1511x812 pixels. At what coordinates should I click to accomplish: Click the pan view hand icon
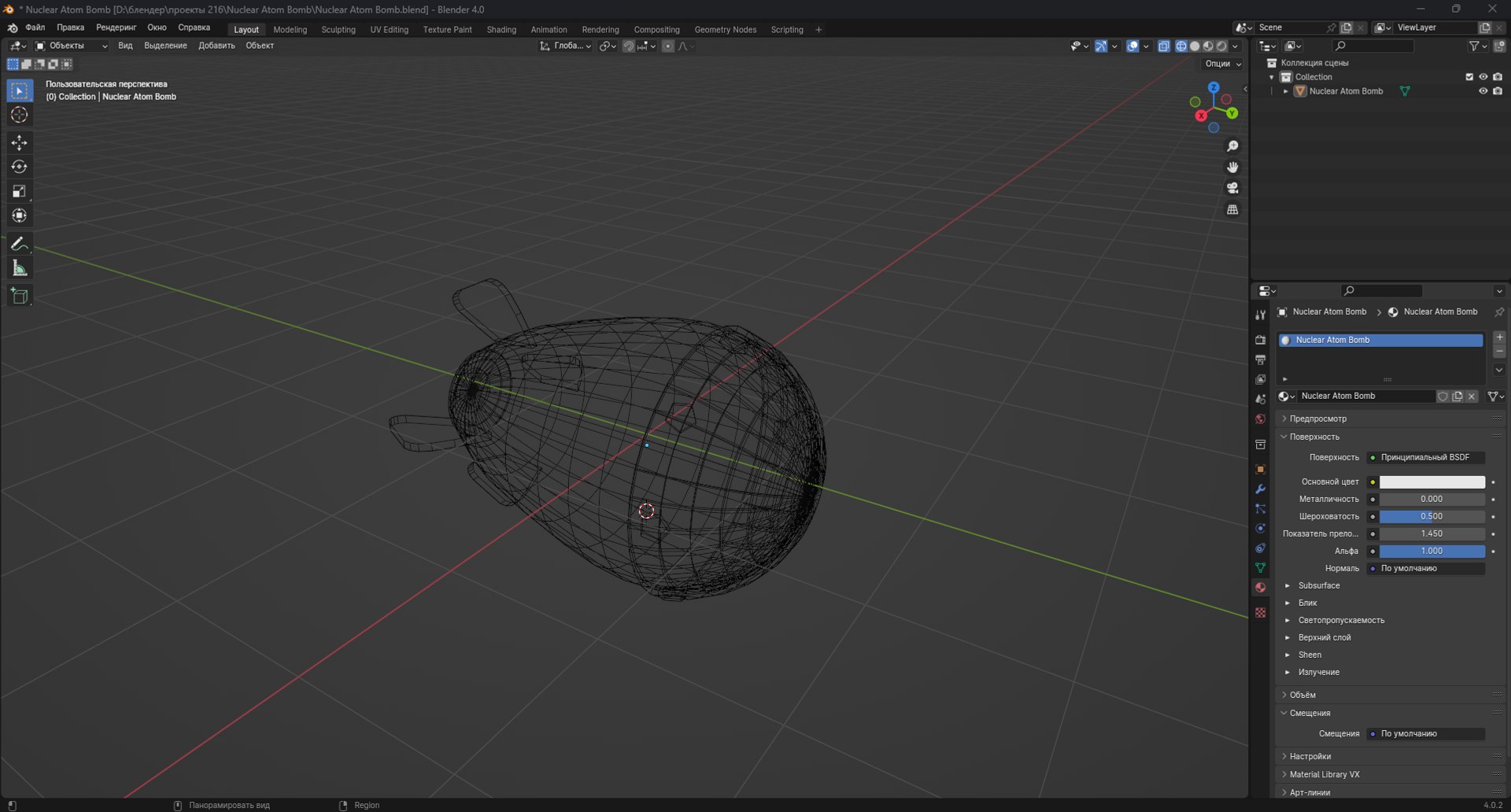pos(1232,168)
